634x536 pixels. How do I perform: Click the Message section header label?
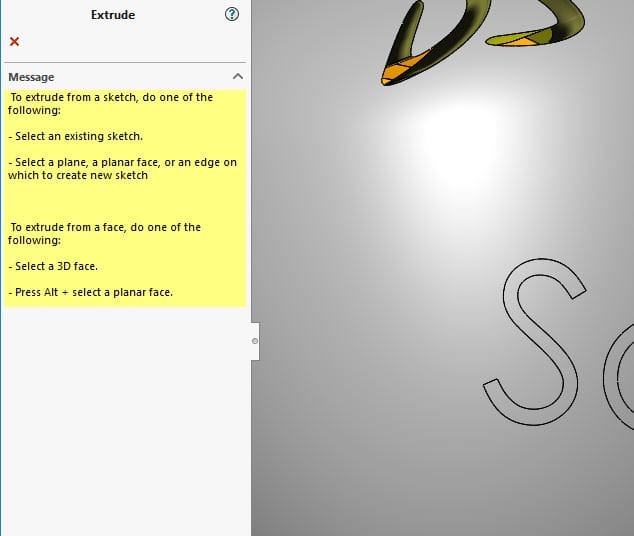click(32, 77)
